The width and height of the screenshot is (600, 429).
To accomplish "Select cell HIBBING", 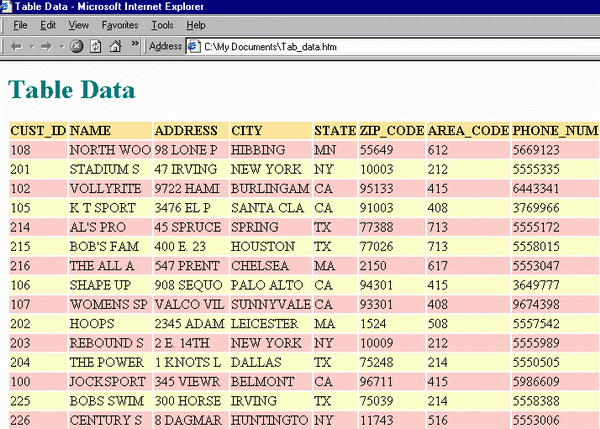I will click(x=271, y=150).
